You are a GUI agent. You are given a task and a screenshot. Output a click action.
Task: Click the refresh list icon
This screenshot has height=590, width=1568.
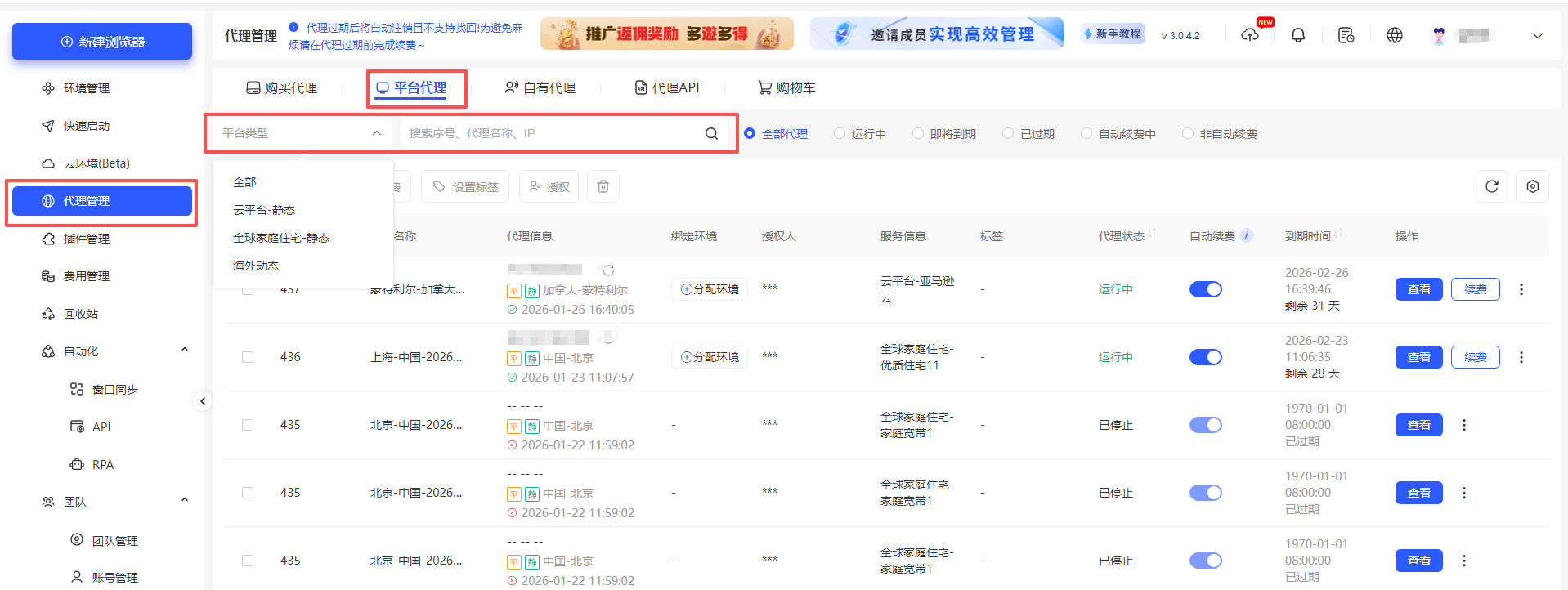pyautogui.click(x=1491, y=186)
